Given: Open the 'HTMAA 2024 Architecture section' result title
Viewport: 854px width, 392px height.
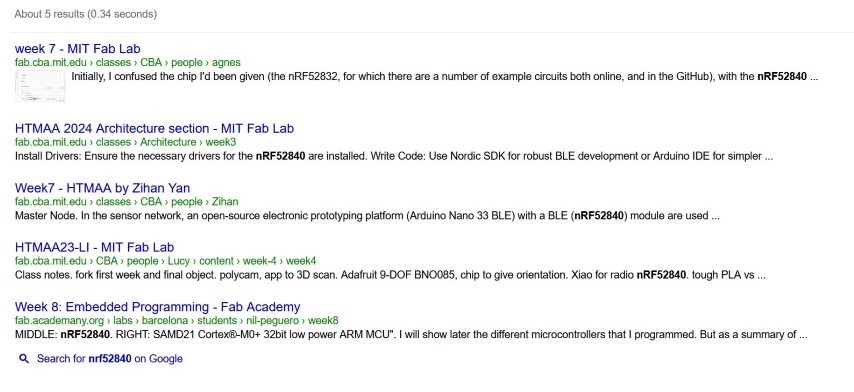Looking at the screenshot, I should 154,129.
